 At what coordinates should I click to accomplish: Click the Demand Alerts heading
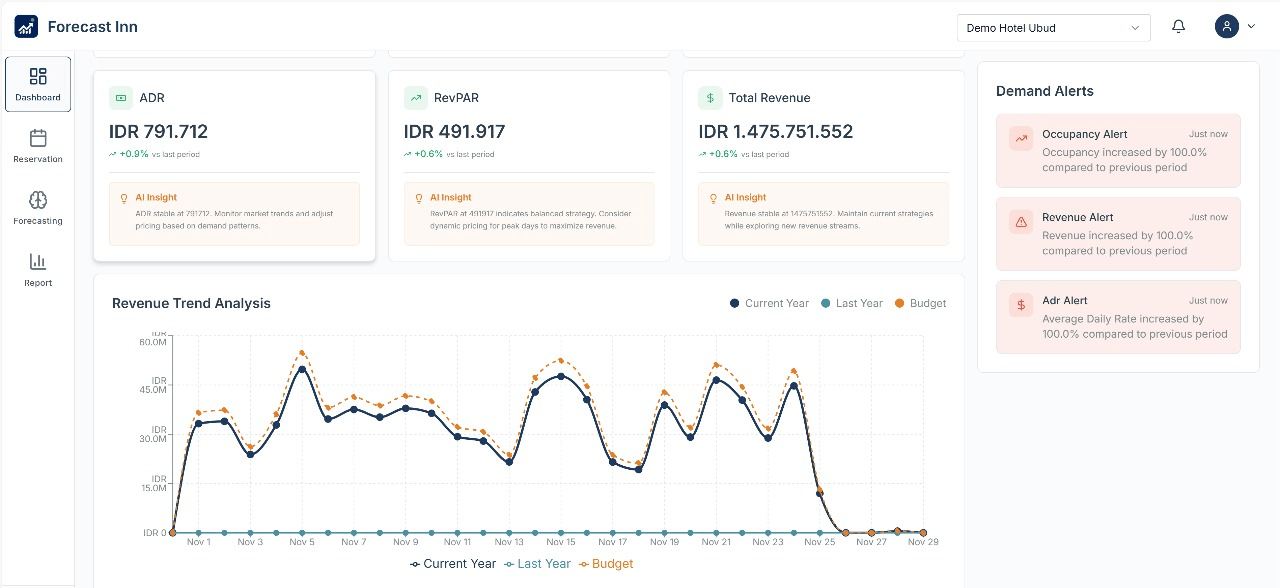click(x=1045, y=91)
